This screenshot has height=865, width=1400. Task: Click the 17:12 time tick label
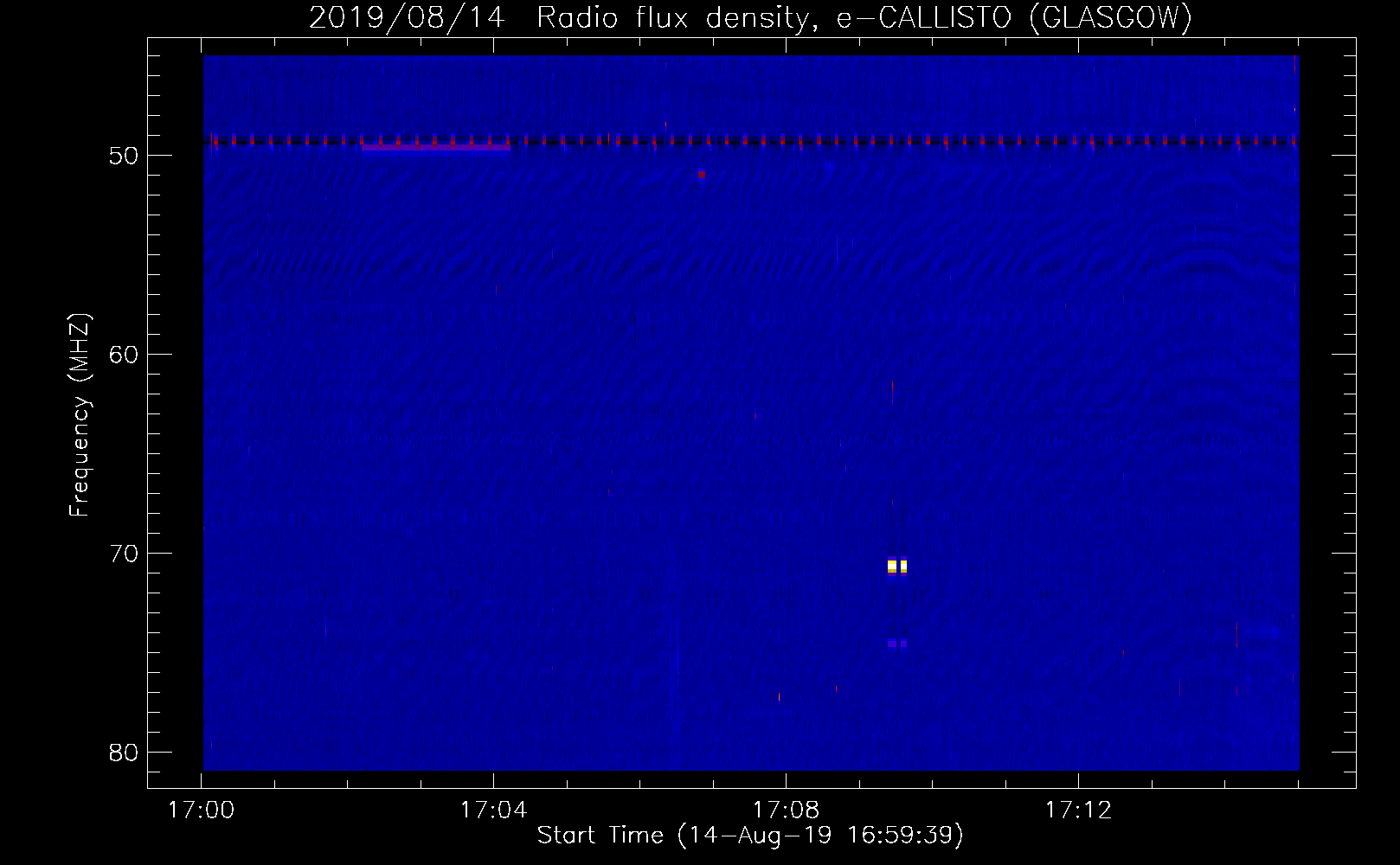1078,811
